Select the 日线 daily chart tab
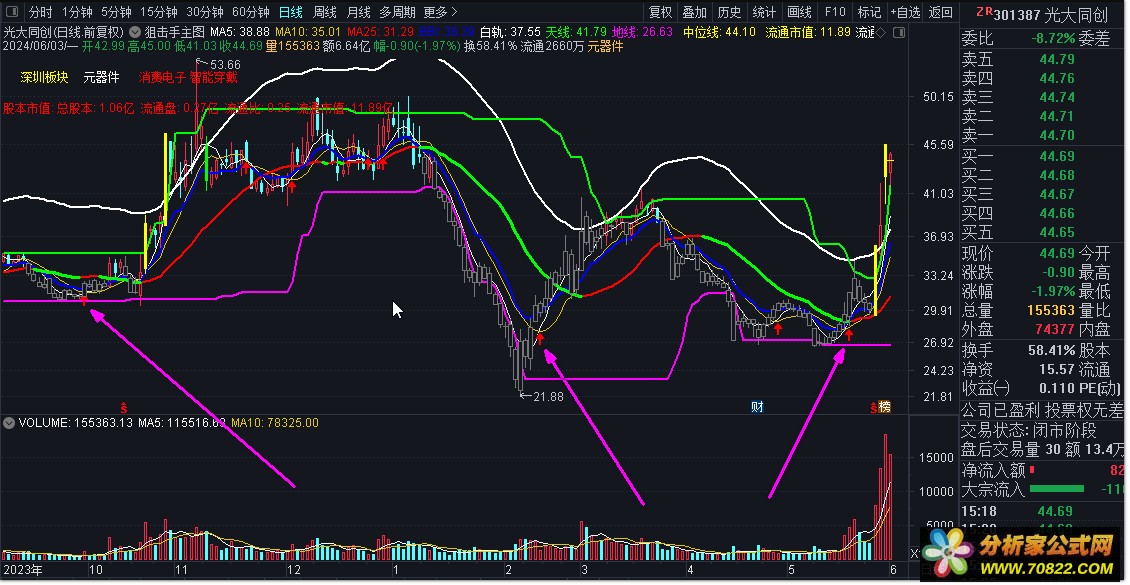 click(291, 12)
